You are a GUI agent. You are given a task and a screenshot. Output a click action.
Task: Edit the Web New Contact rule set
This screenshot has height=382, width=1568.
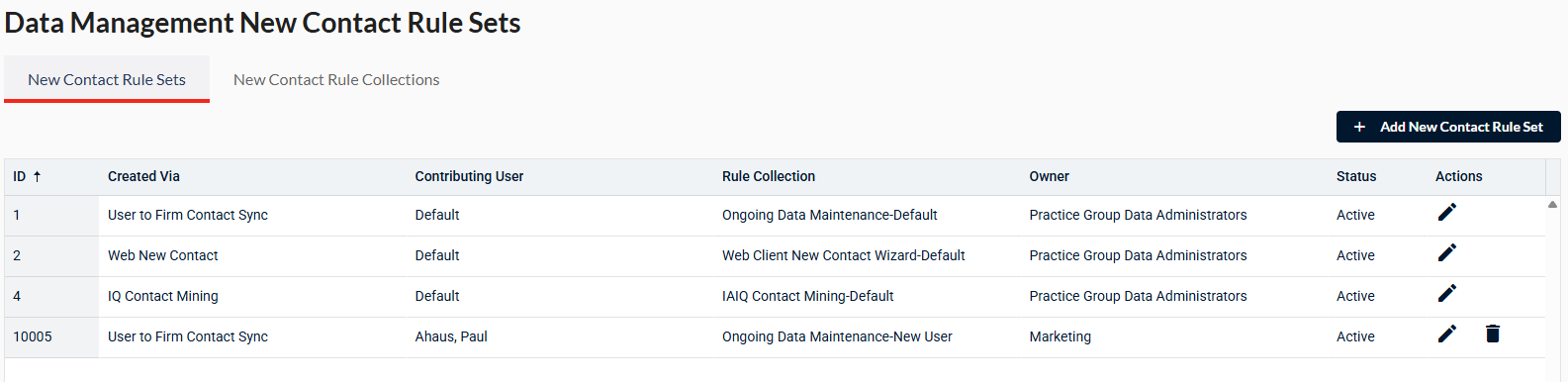click(1446, 253)
